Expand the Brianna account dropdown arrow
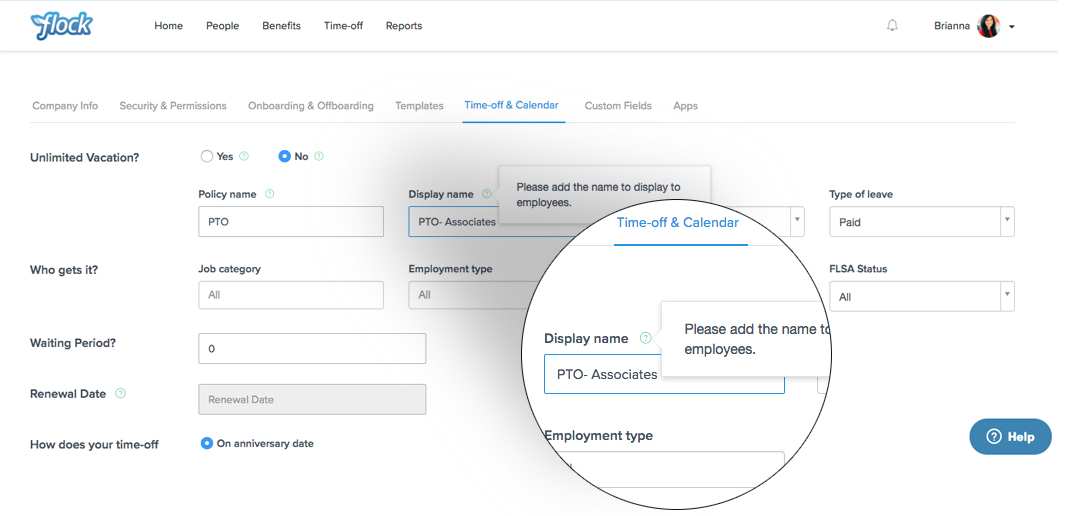This screenshot has width=1069, height=516. (1012, 27)
